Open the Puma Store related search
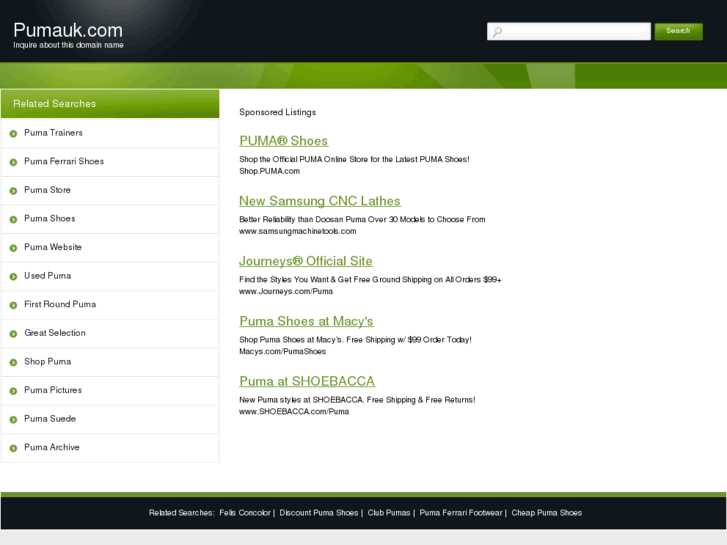The height and width of the screenshot is (545, 727). pyautogui.click(x=47, y=190)
